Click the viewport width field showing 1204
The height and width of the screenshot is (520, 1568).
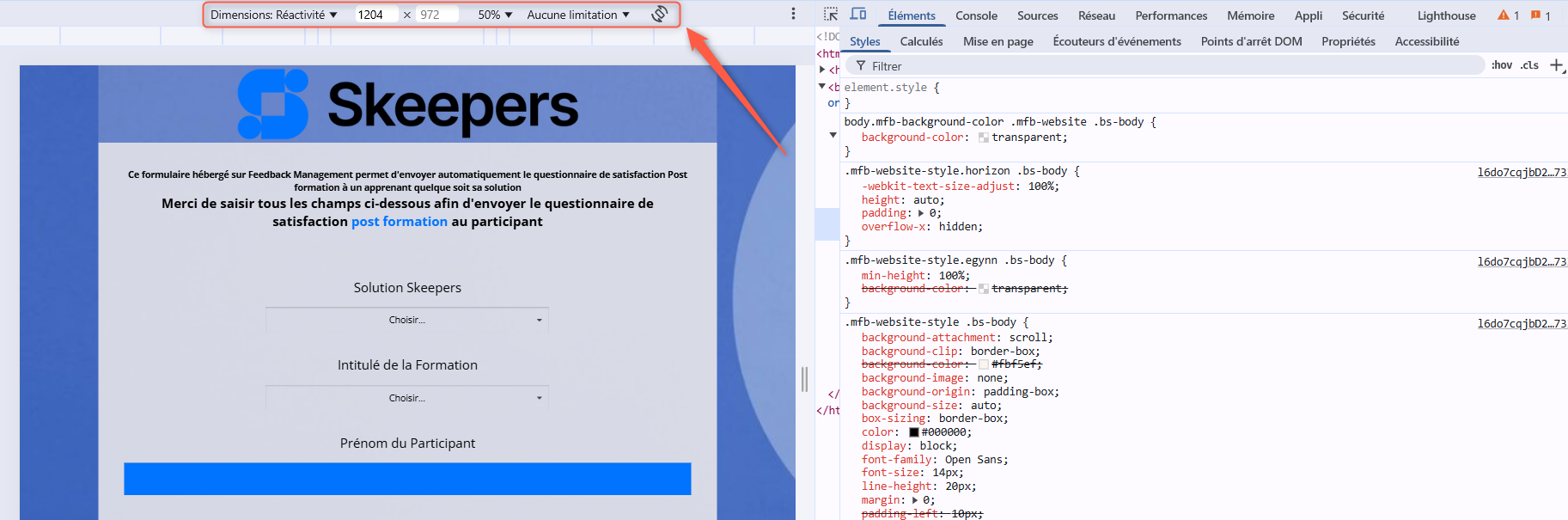pos(376,15)
